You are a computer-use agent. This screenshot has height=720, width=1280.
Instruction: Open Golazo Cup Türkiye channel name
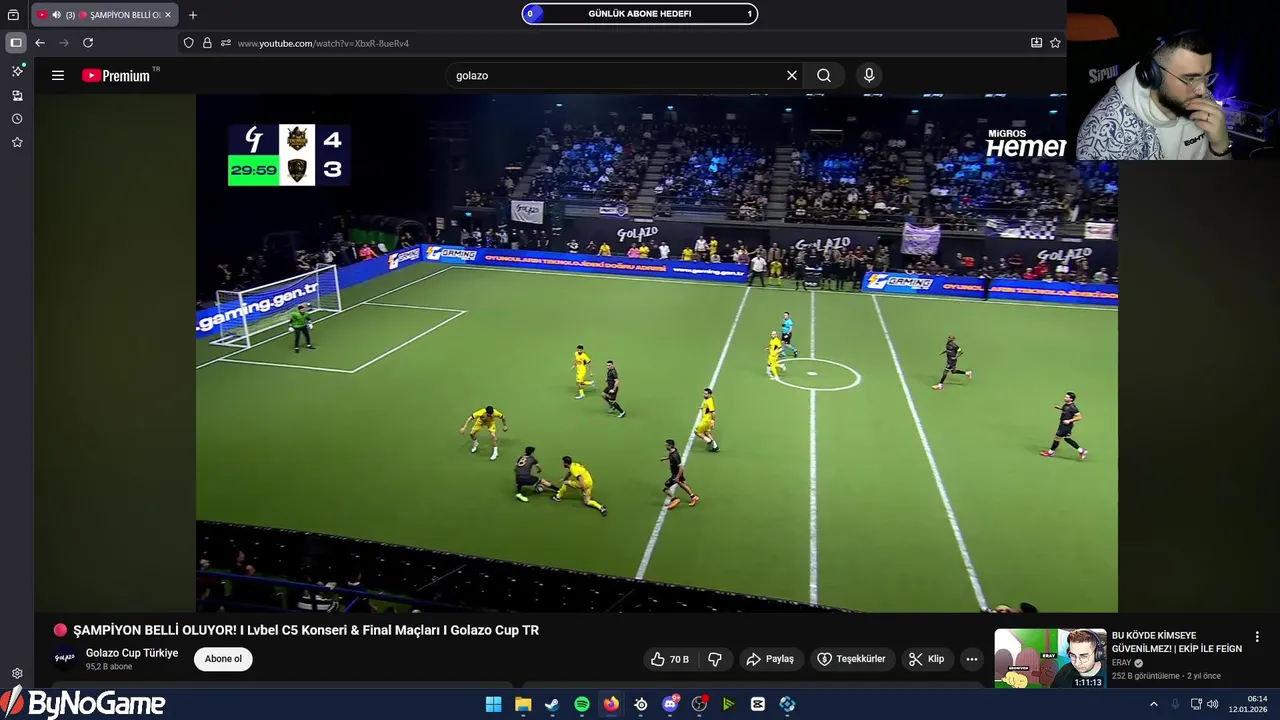[132, 653]
